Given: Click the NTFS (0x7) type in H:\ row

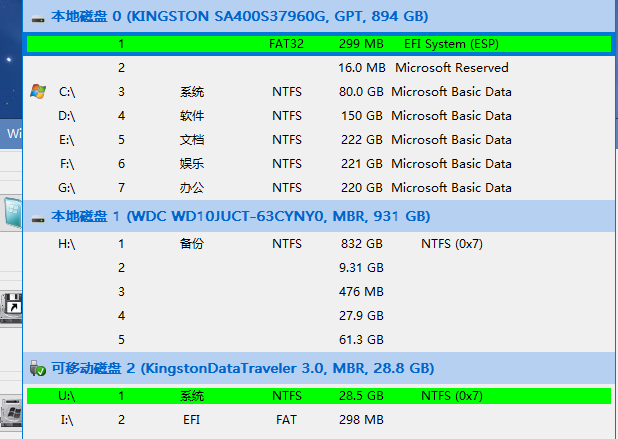Looking at the screenshot, I should pos(452,244).
